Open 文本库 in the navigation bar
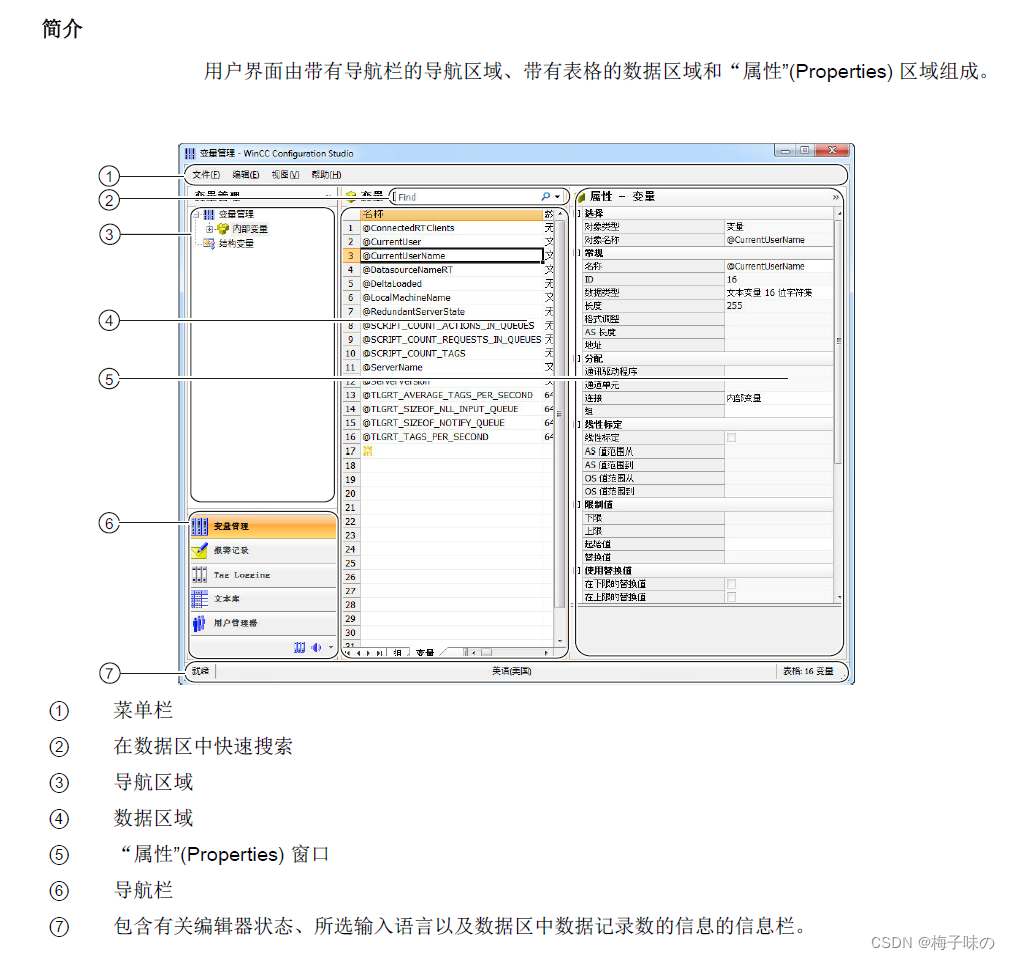This screenshot has width=1010, height=960. pyautogui.click(x=263, y=599)
